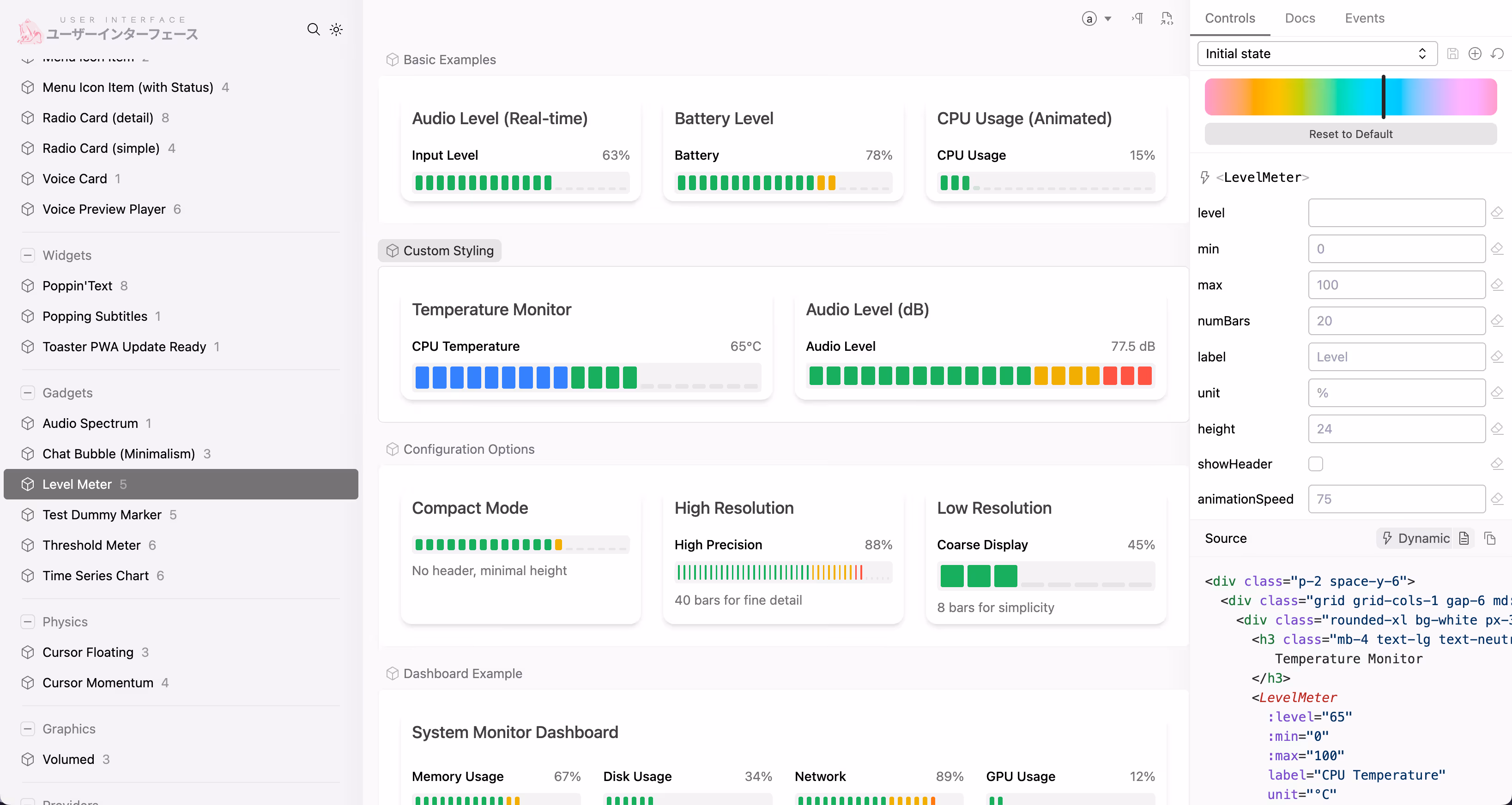
Task: Switch to the Docs tab
Action: click(x=1300, y=18)
